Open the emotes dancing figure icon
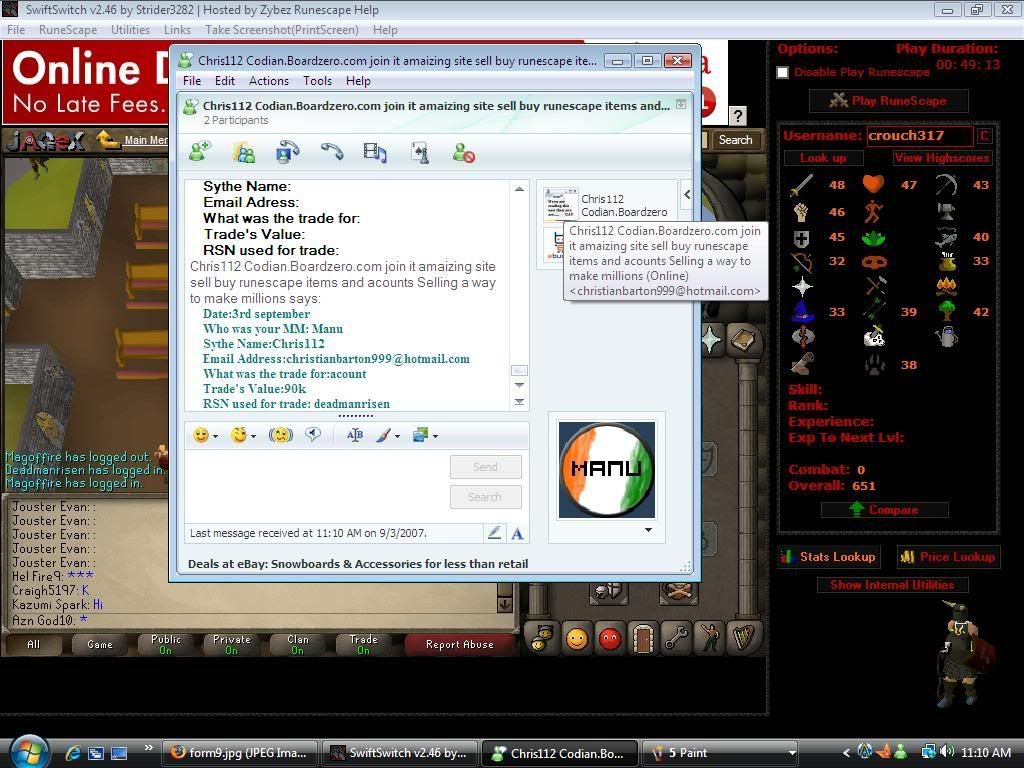 click(710, 638)
